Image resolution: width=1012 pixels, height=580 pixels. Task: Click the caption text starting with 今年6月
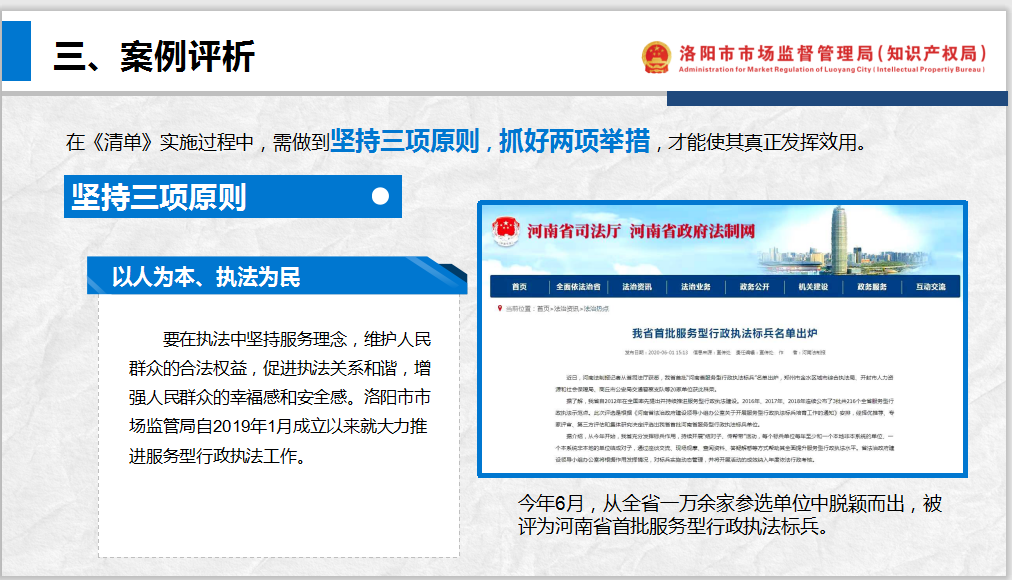[x=729, y=515]
